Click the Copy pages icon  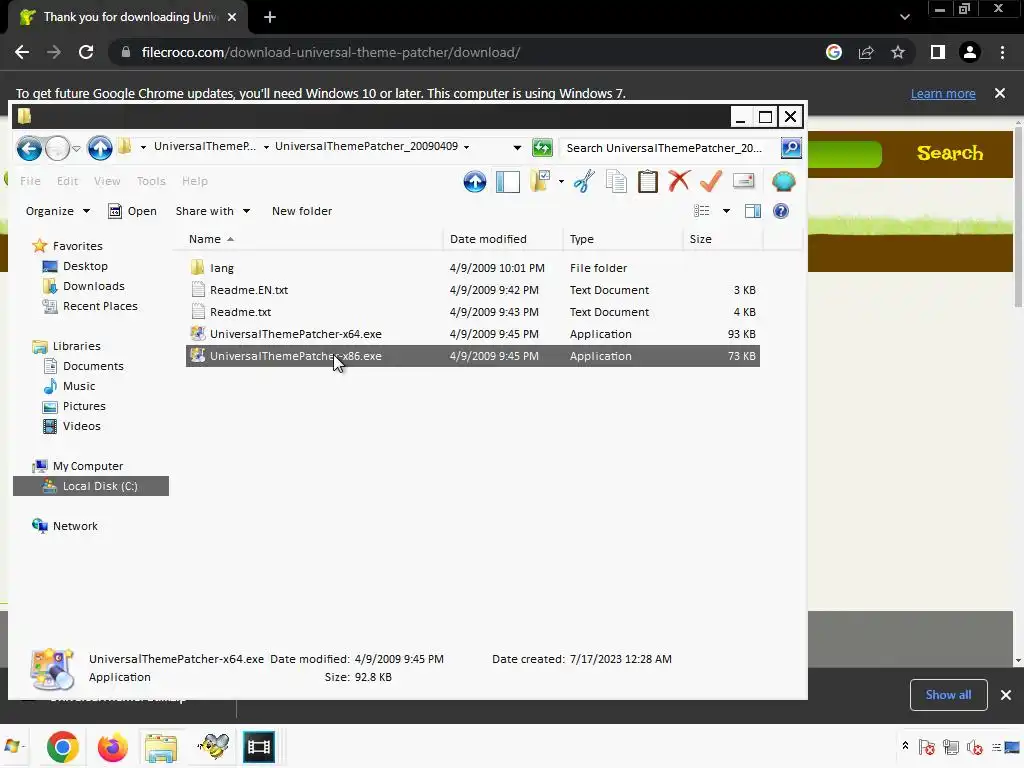(x=616, y=181)
